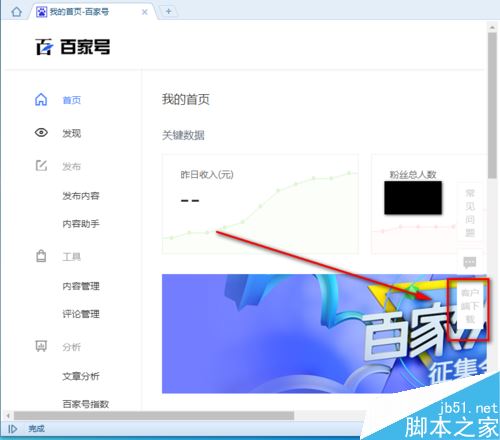Click the horizontal scrollbar left arrow
Viewport: 500px width, 440px height.
pos(8,416)
